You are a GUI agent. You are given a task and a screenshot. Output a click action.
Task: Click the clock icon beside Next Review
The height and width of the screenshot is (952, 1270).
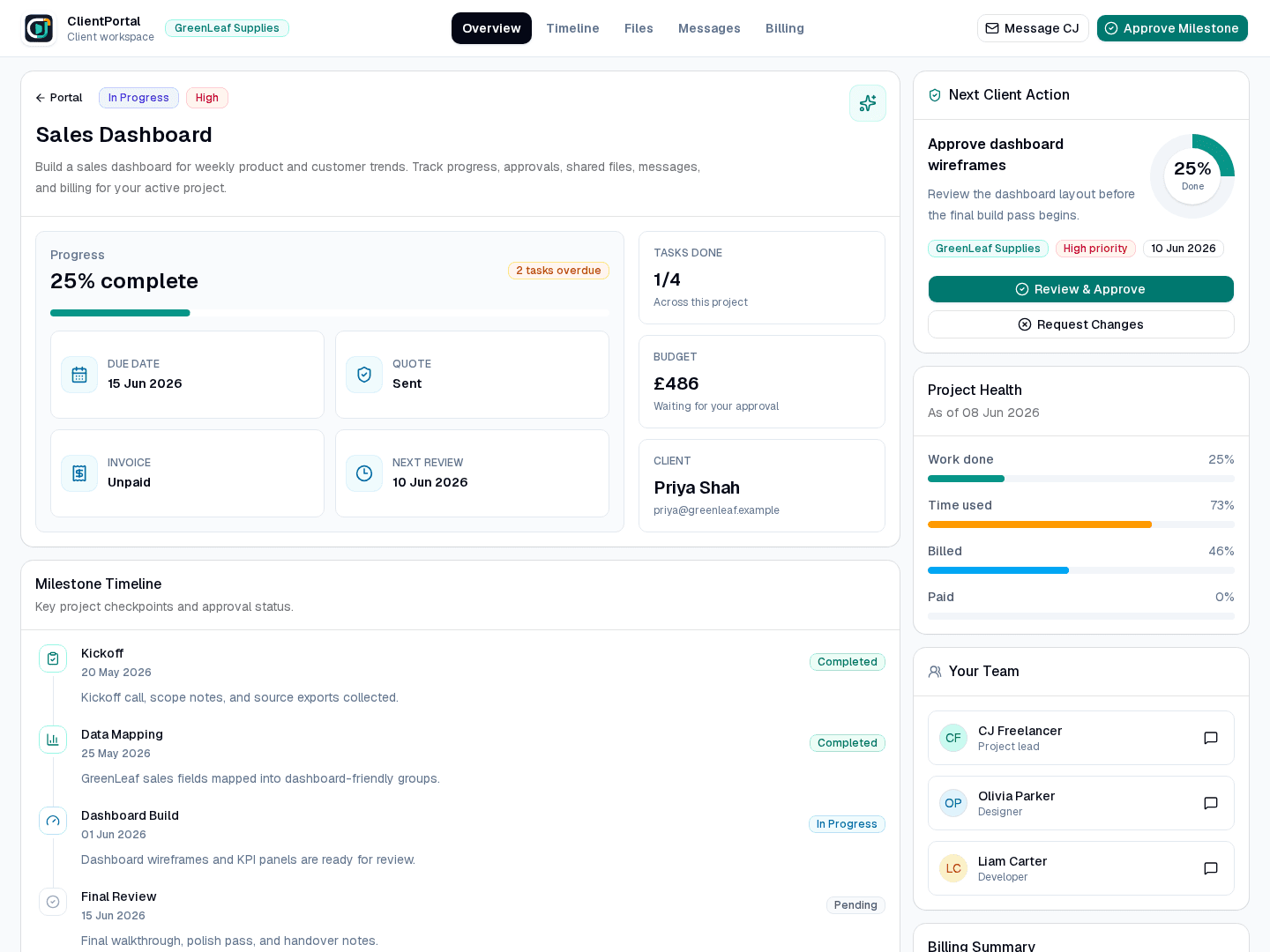[x=364, y=473]
